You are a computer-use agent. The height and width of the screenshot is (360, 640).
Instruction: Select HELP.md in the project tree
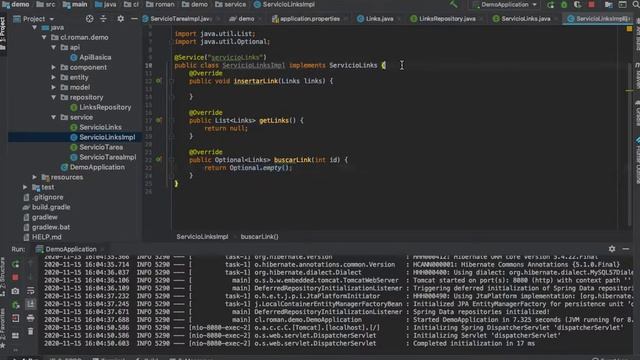coord(46,237)
